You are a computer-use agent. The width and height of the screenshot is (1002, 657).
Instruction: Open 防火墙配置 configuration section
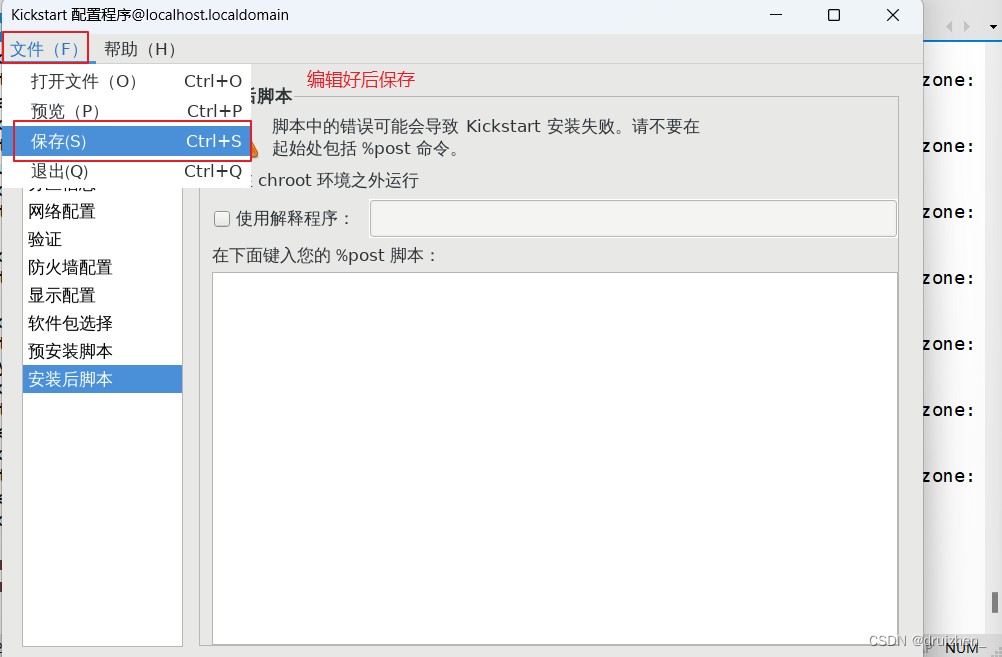[x=70, y=267]
